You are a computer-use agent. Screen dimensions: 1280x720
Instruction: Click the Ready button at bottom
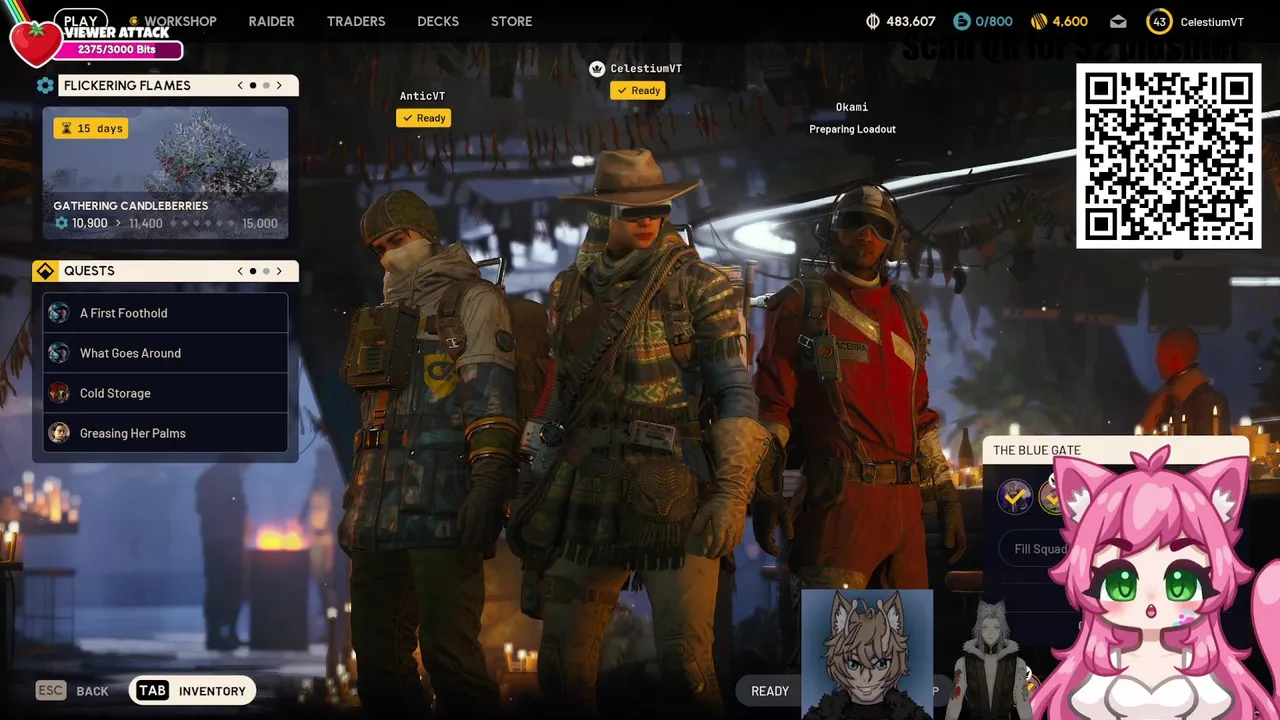tap(770, 691)
